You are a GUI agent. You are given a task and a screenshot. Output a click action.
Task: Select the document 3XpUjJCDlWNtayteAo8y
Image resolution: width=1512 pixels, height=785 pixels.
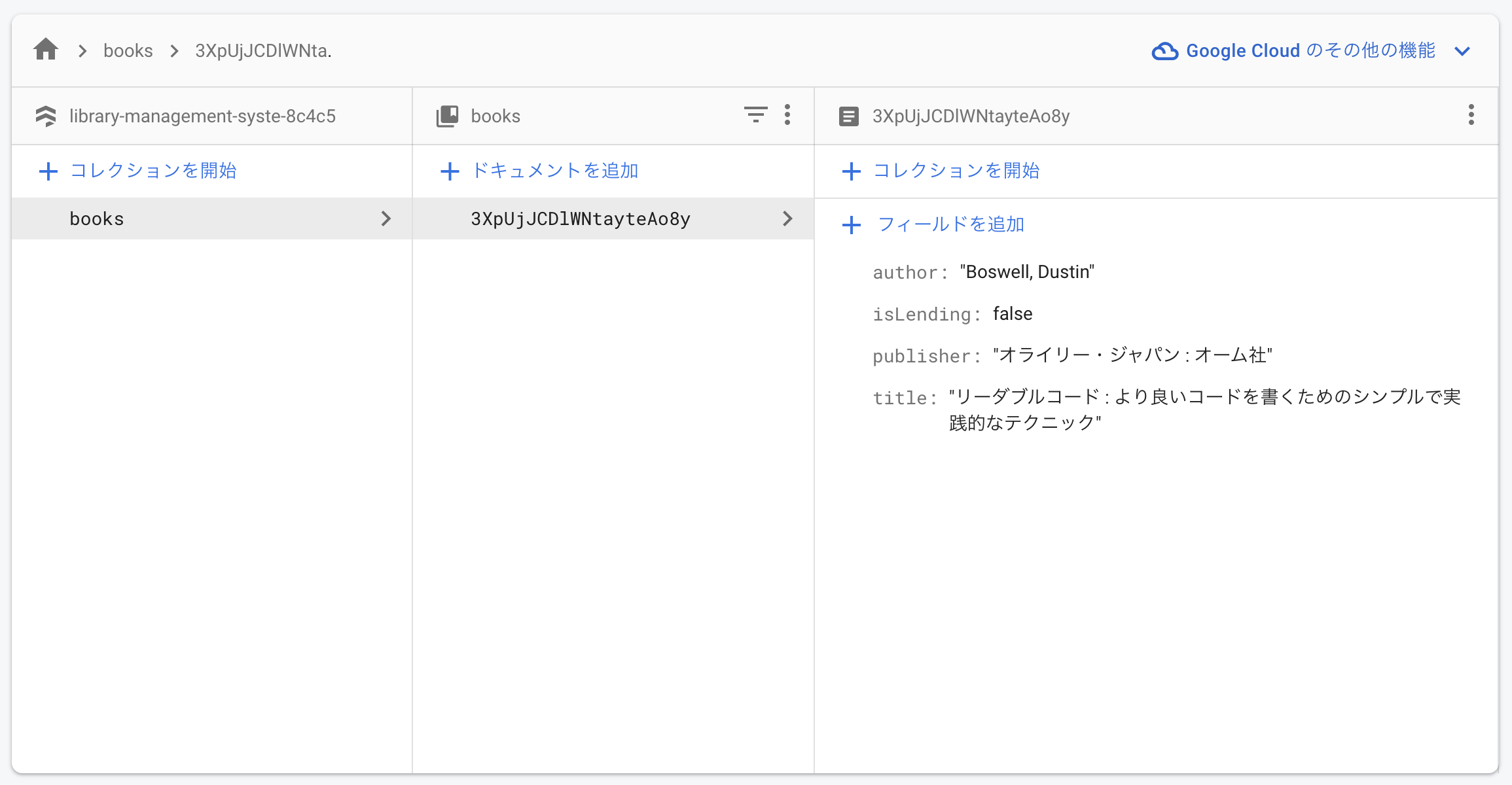[580, 218]
